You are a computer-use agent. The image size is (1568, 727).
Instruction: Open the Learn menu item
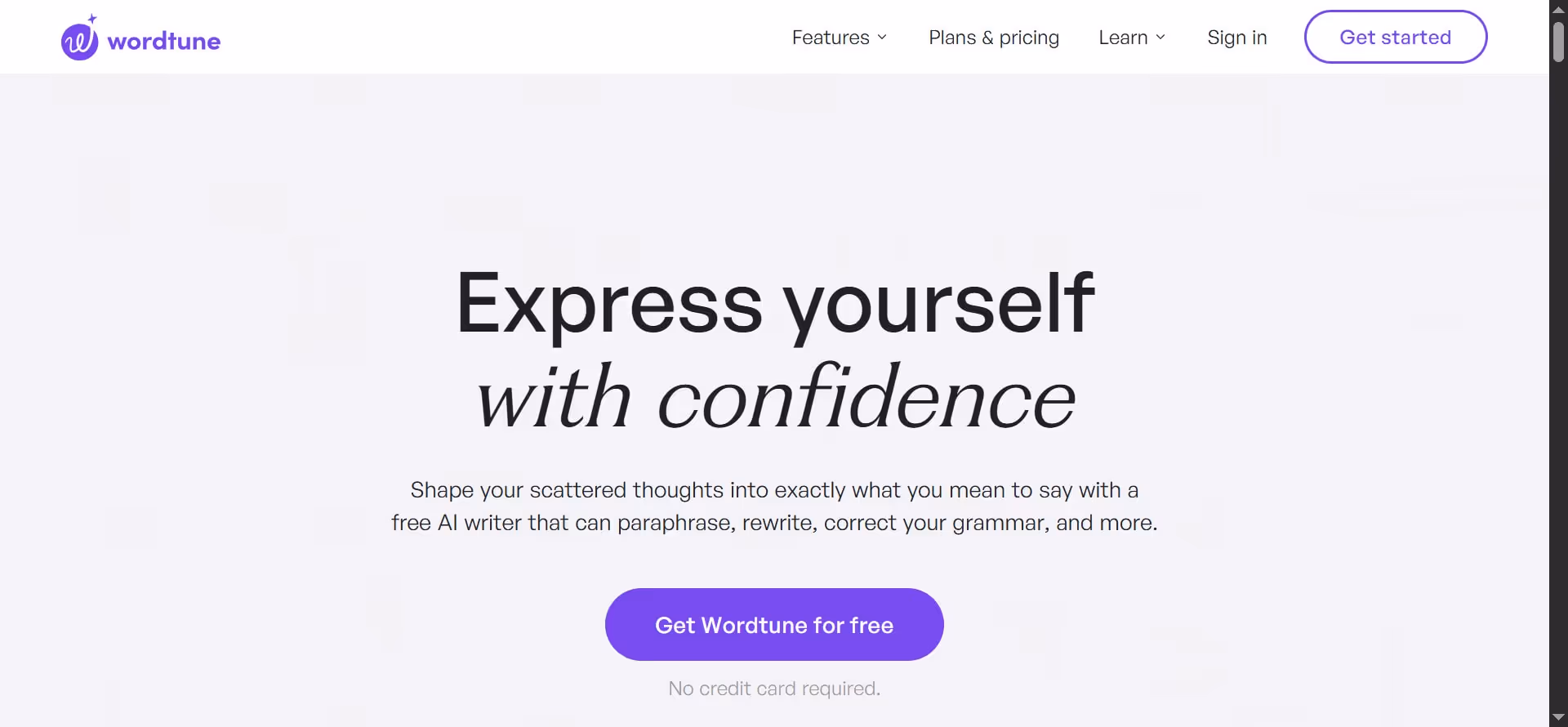[1124, 37]
